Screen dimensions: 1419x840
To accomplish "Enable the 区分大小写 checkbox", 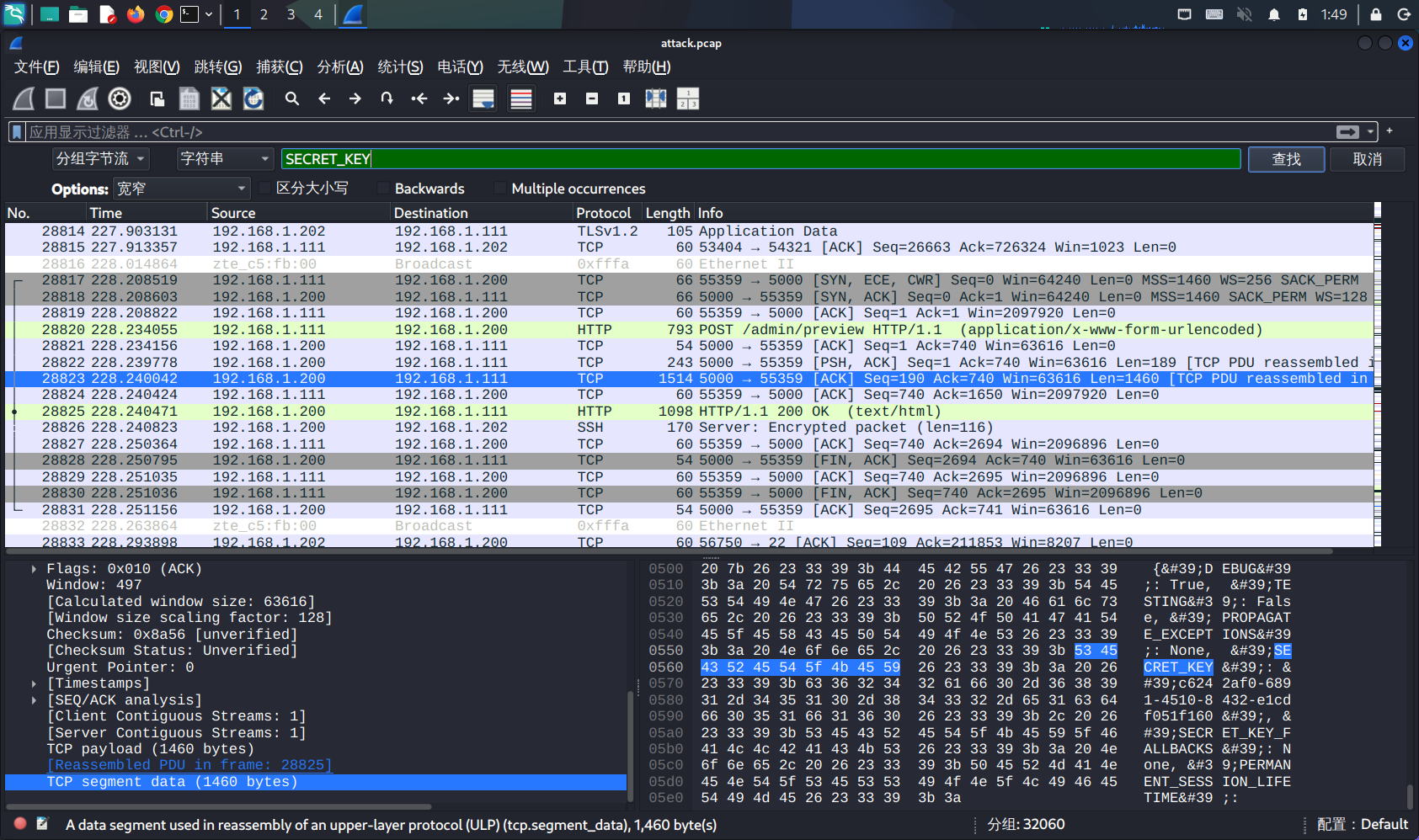I will pyautogui.click(x=266, y=189).
